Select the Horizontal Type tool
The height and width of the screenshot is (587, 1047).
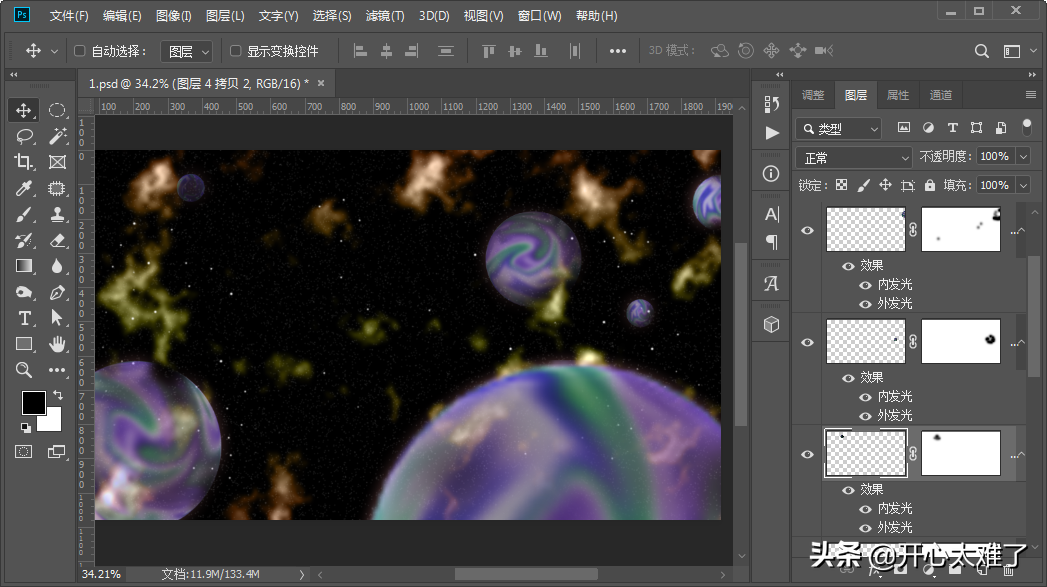(x=24, y=318)
